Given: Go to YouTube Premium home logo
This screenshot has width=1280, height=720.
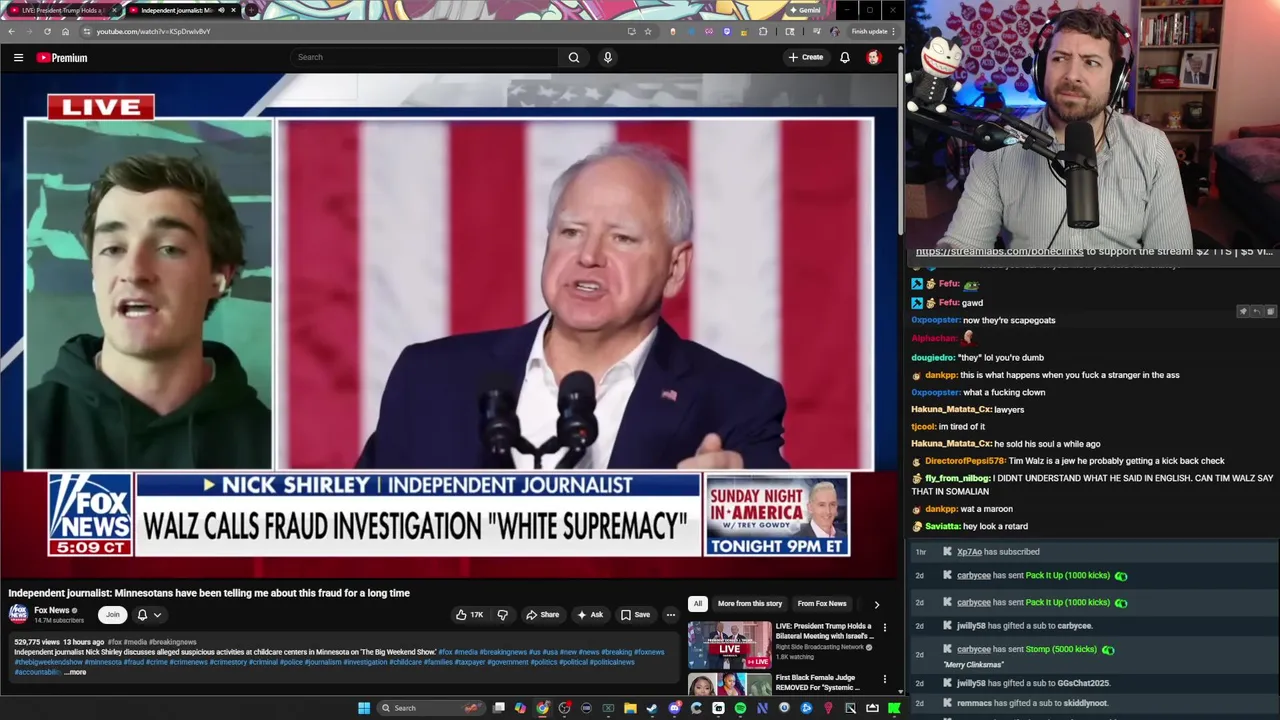Looking at the screenshot, I should coord(62,58).
